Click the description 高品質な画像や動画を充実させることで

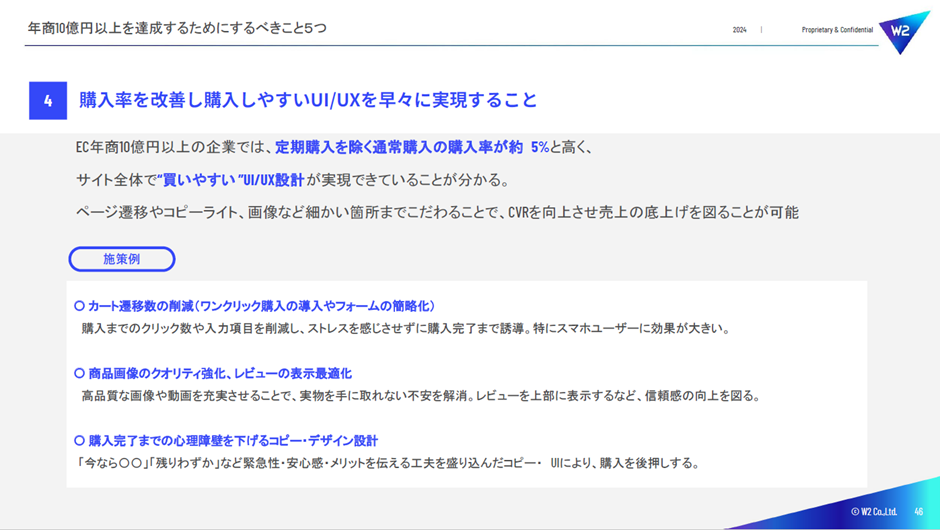(x=421, y=396)
